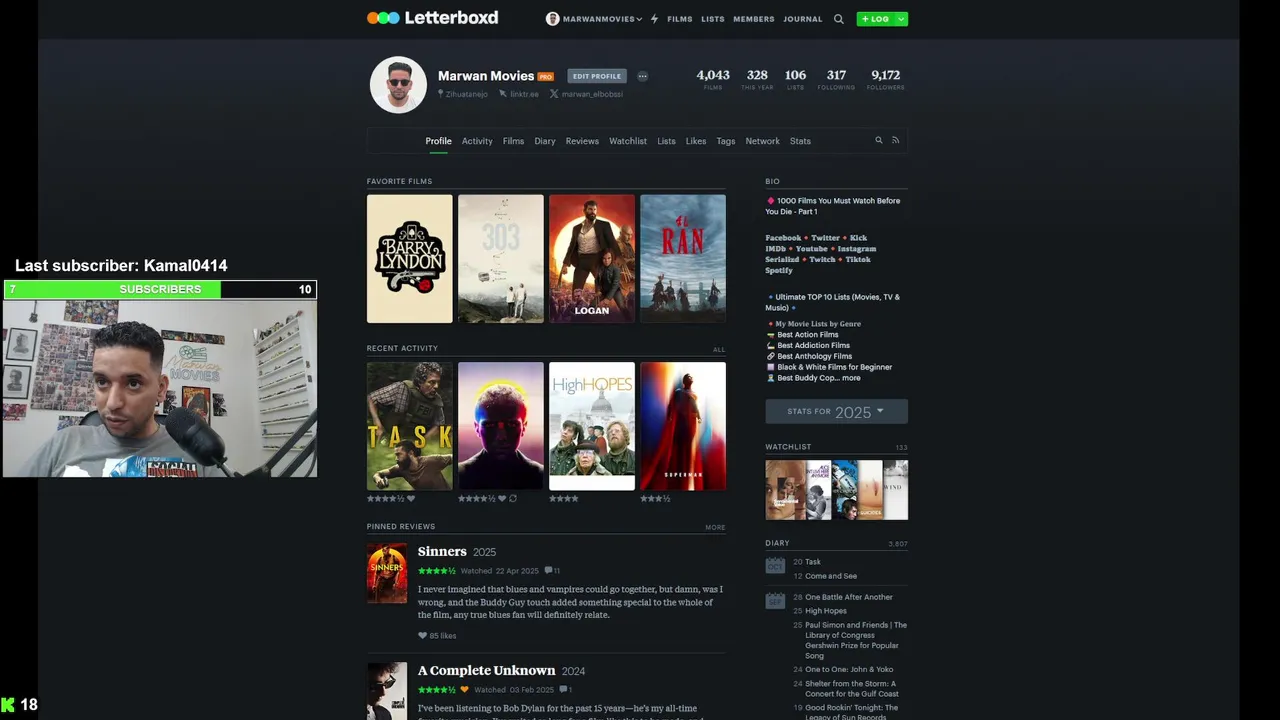Select the Profile tab

pyautogui.click(x=438, y=141)
